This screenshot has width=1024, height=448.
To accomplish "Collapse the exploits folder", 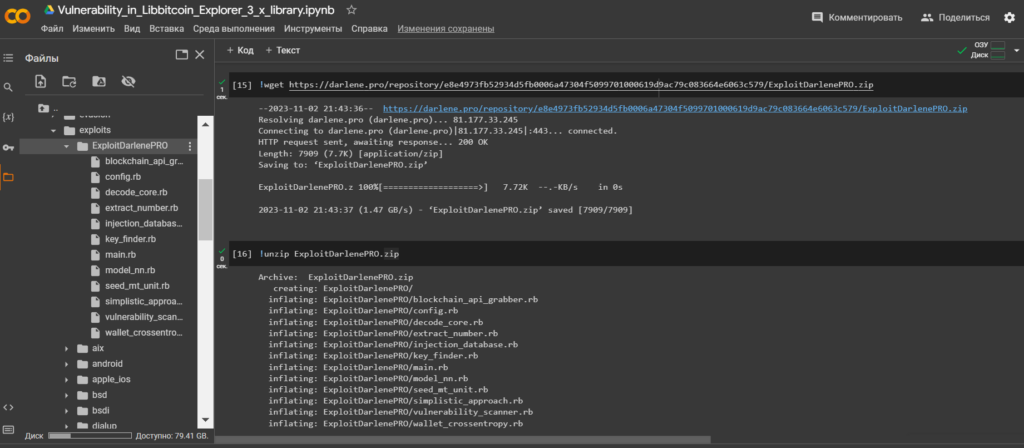I will coord(54,131).
